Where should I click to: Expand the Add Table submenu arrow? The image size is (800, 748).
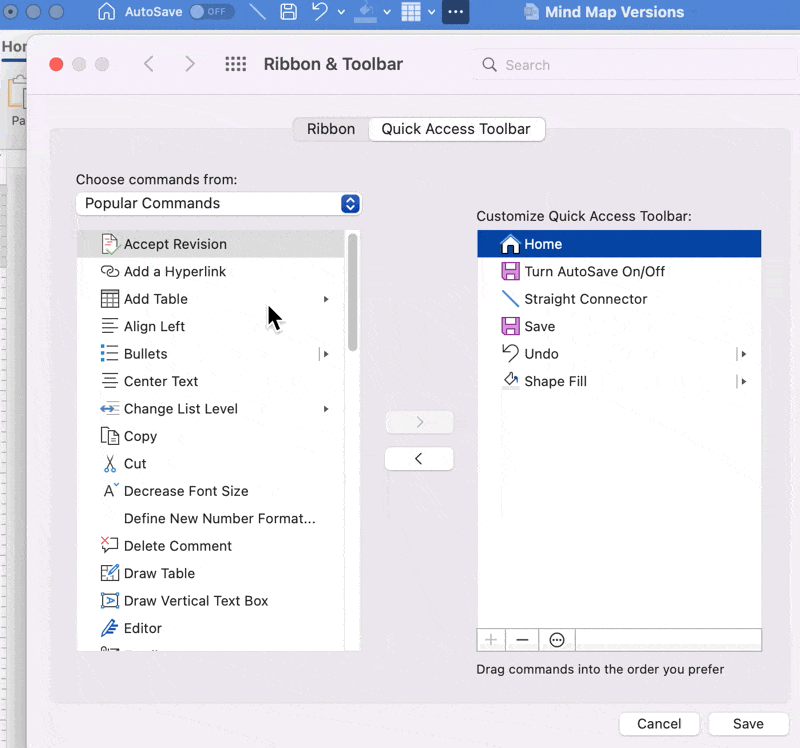tap(326, 299)
